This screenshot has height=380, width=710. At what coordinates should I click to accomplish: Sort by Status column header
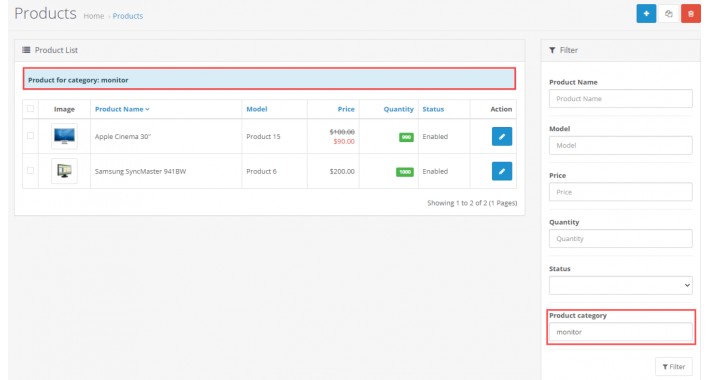tap(433, 109)
